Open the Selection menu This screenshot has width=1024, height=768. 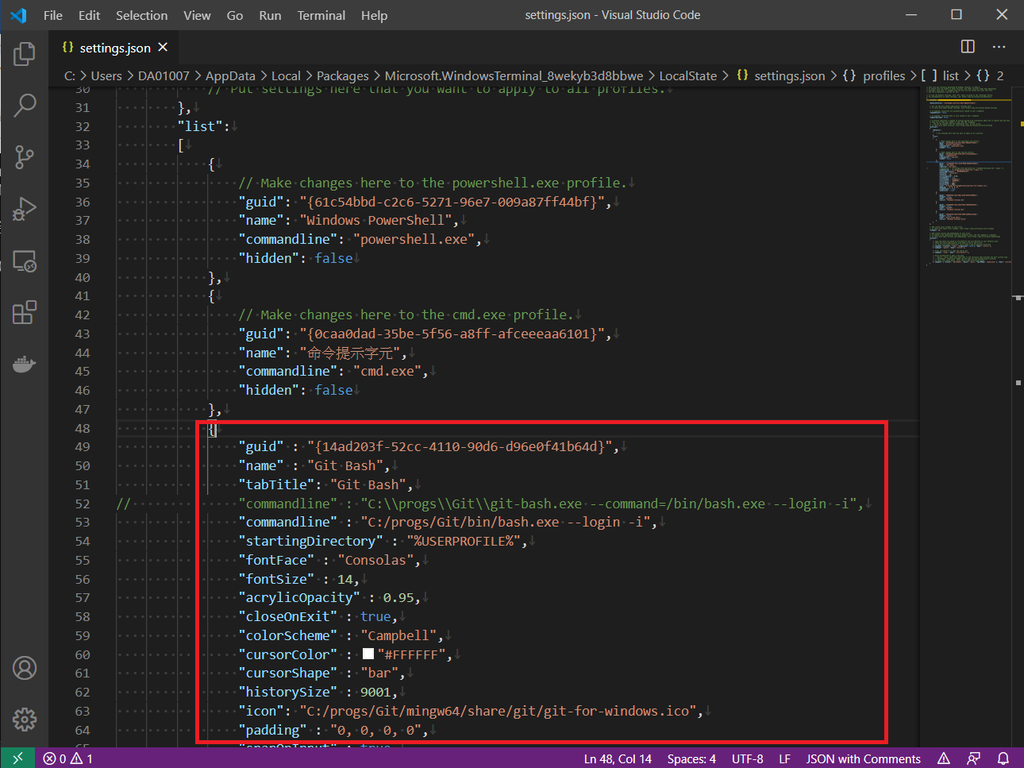pyautogui.click(x=142, y=15)
